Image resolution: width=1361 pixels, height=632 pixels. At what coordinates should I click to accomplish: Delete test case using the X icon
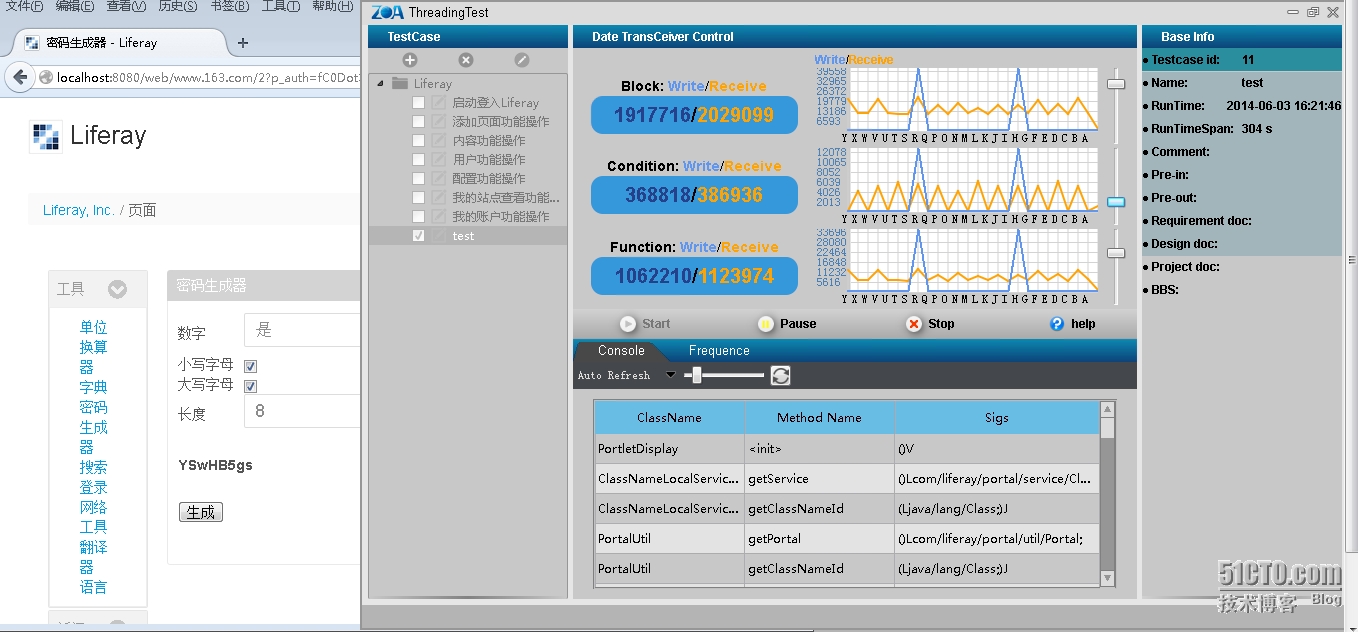point(466,60)
